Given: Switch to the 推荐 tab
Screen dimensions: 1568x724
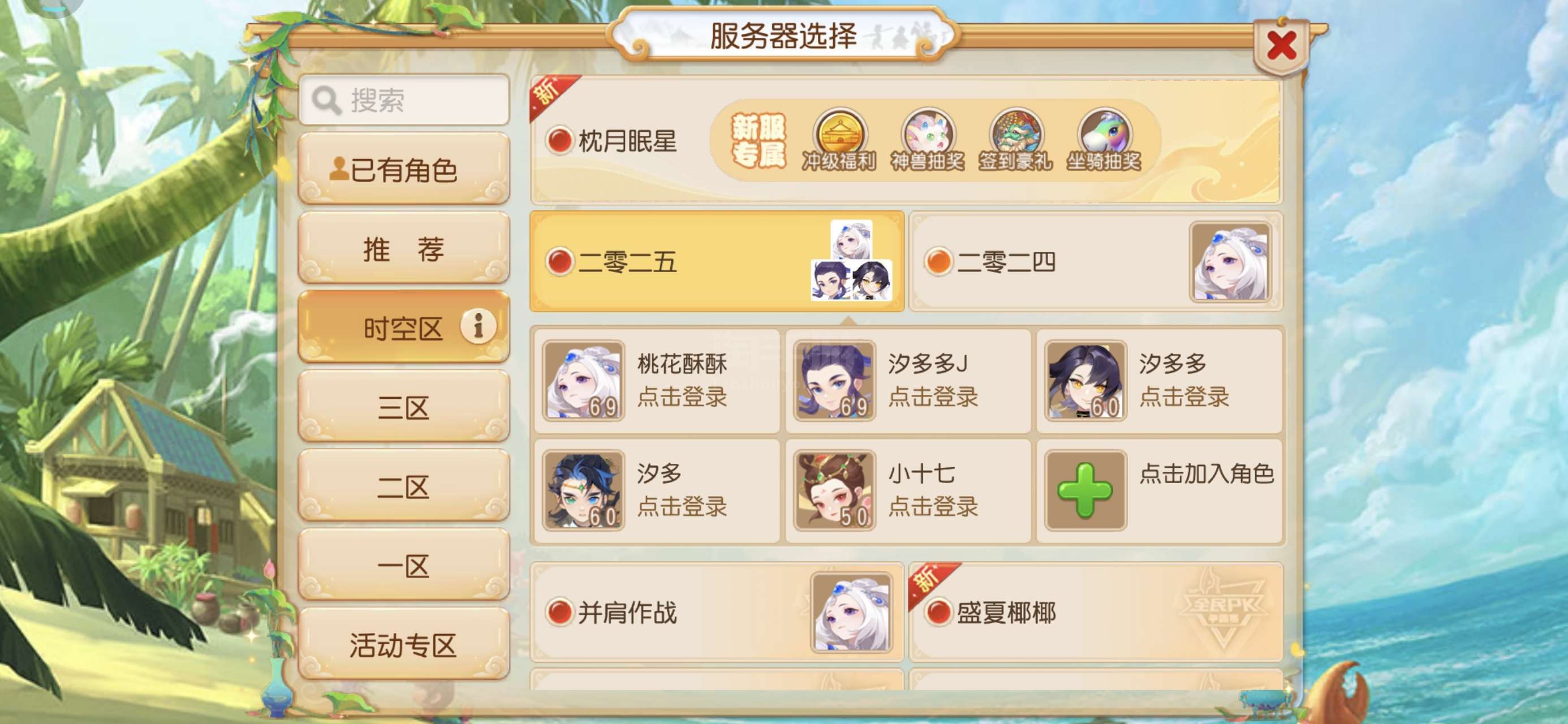Looking at the screenshot, I should 403,248.
